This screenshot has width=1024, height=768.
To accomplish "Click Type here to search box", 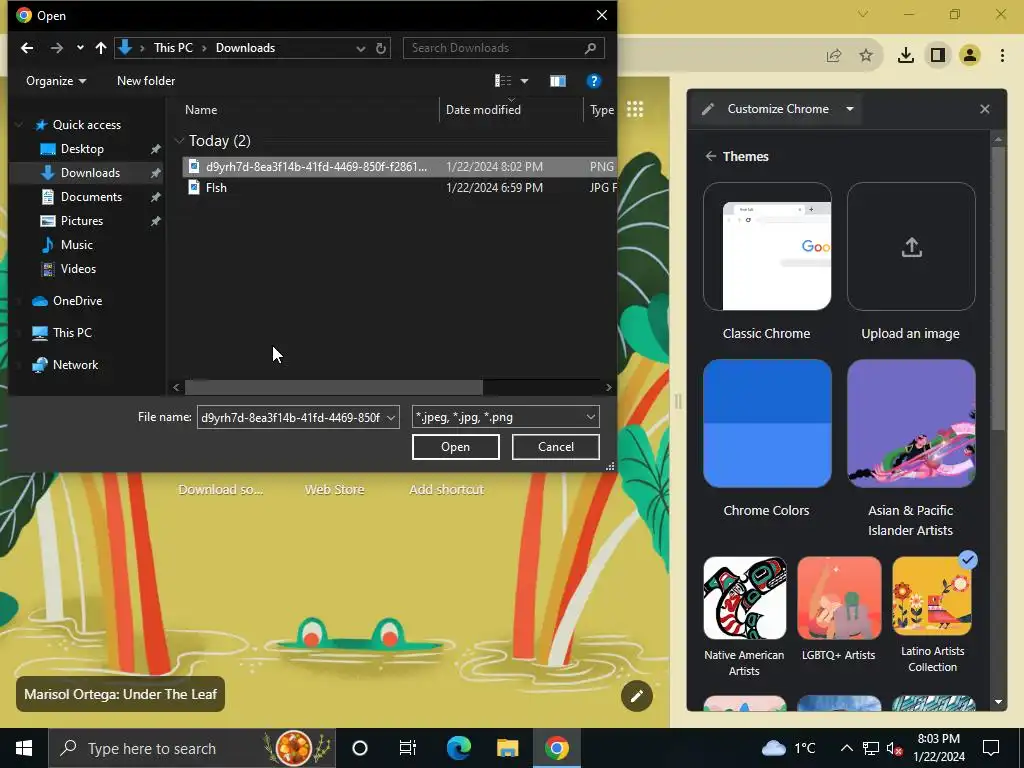I will (x=192, y=748).
